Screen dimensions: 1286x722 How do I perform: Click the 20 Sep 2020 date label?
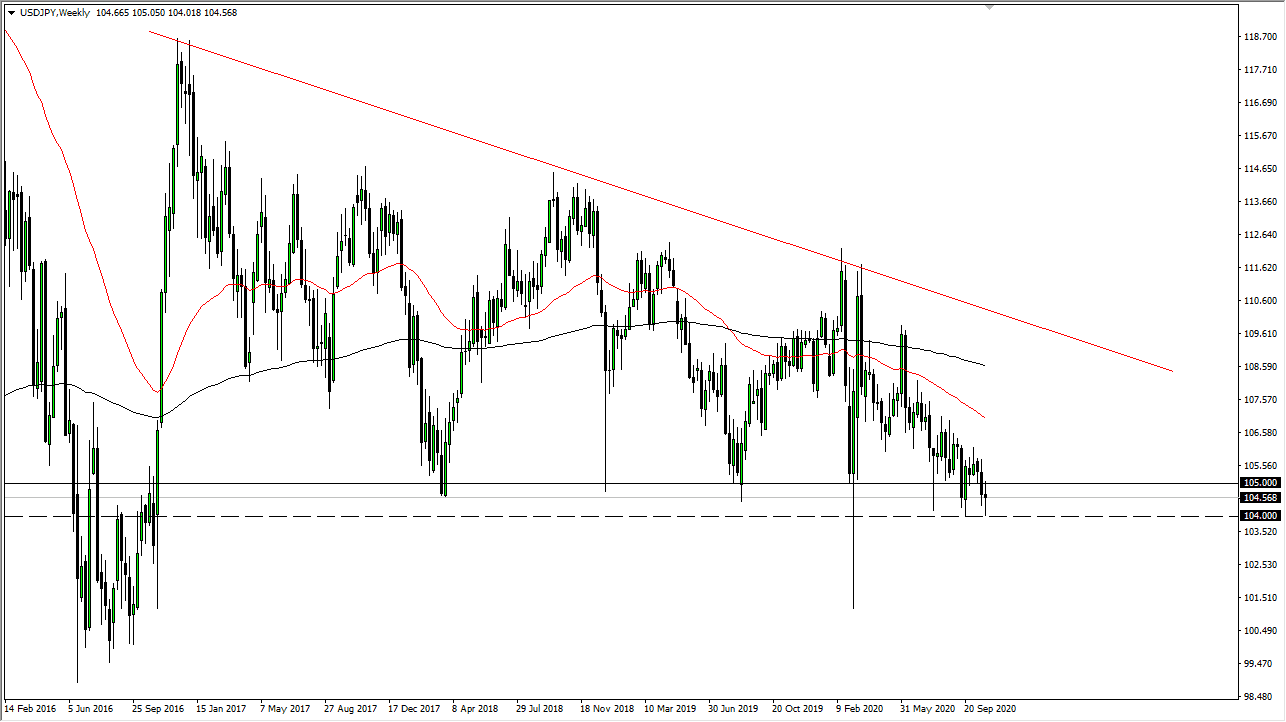(x=992, y=709)
